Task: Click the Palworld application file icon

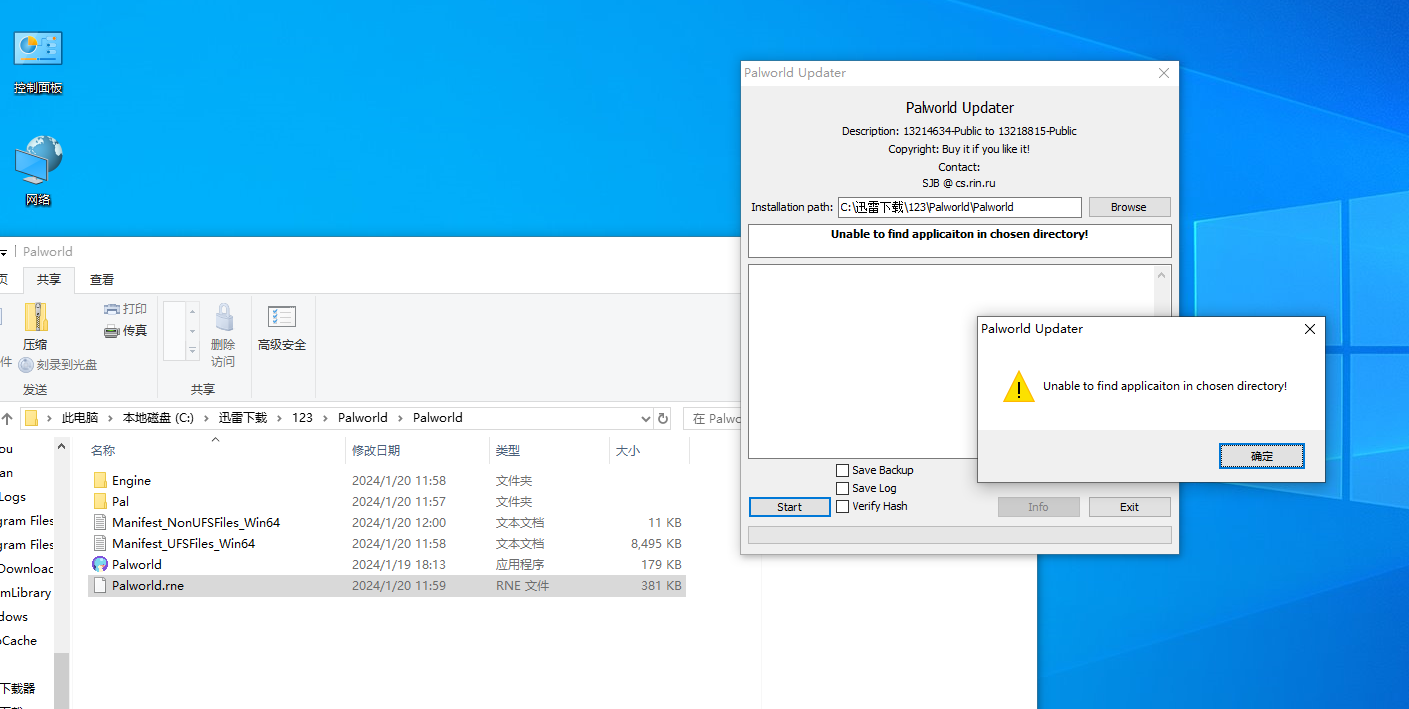Action: click(100, 564)
